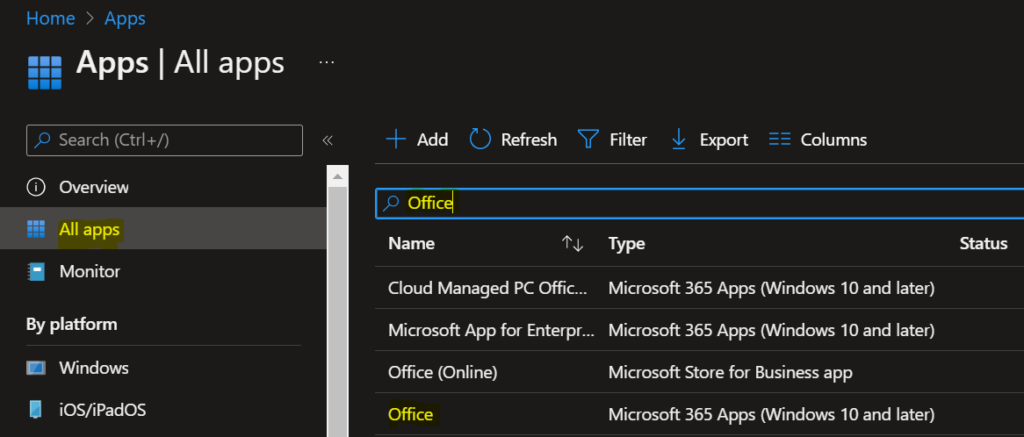Click the Status column header
This screenshot has height=437, width=1024.
(983, 244)
